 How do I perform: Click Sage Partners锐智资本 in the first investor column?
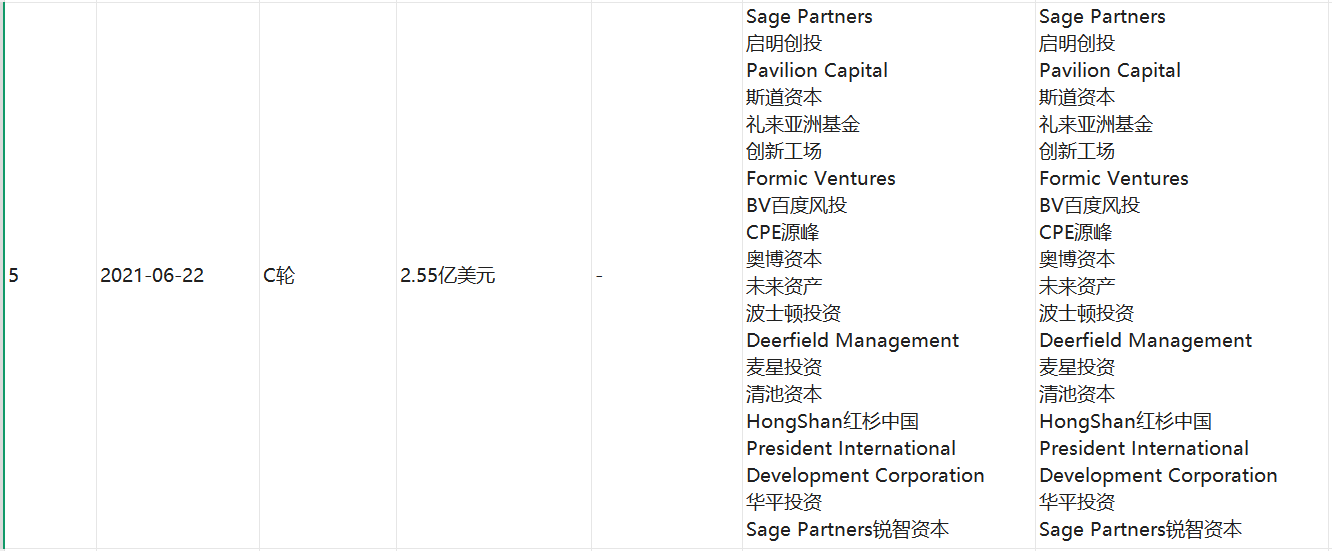click(x=848, y=530)
